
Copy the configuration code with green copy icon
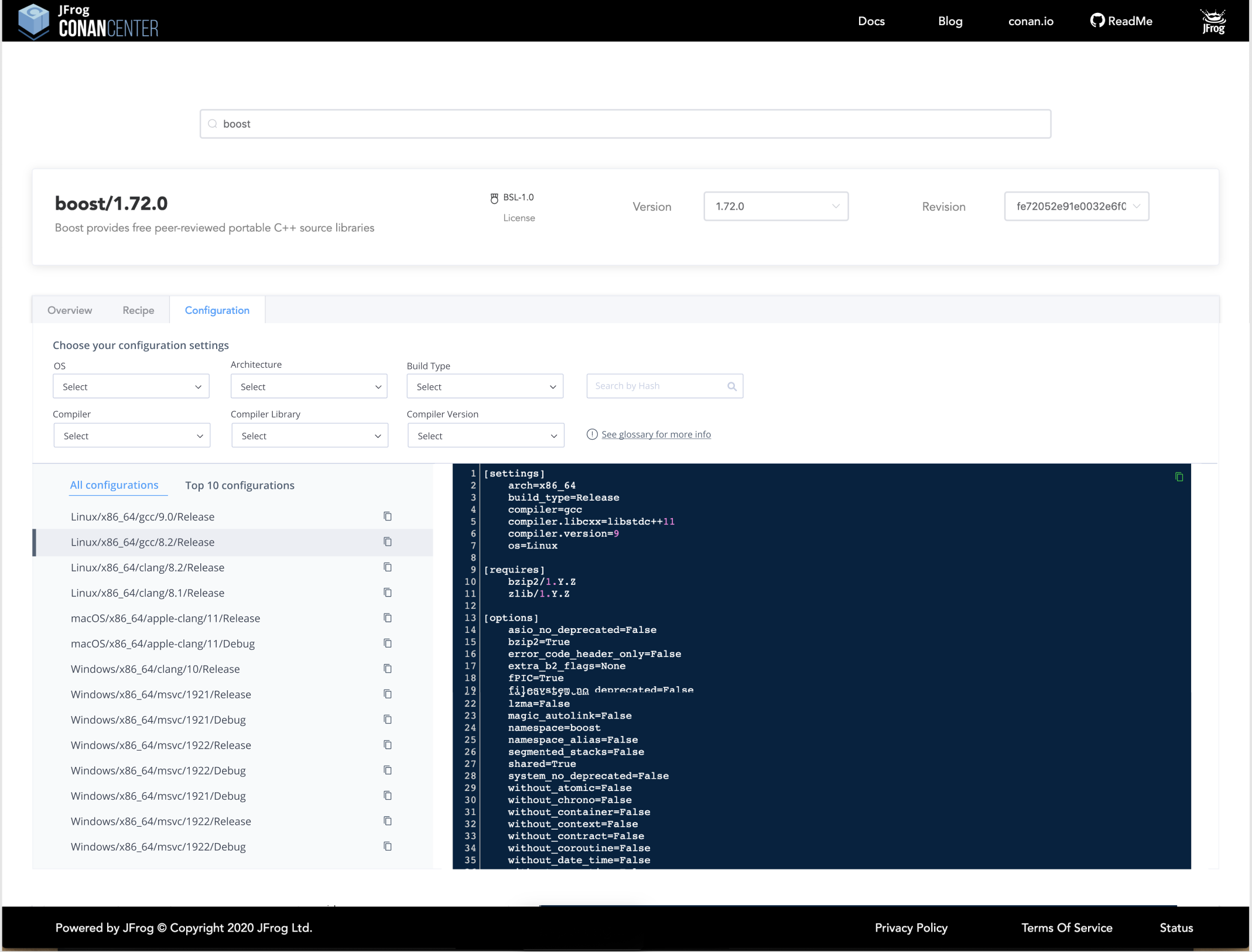click(x=1179, y=477)
